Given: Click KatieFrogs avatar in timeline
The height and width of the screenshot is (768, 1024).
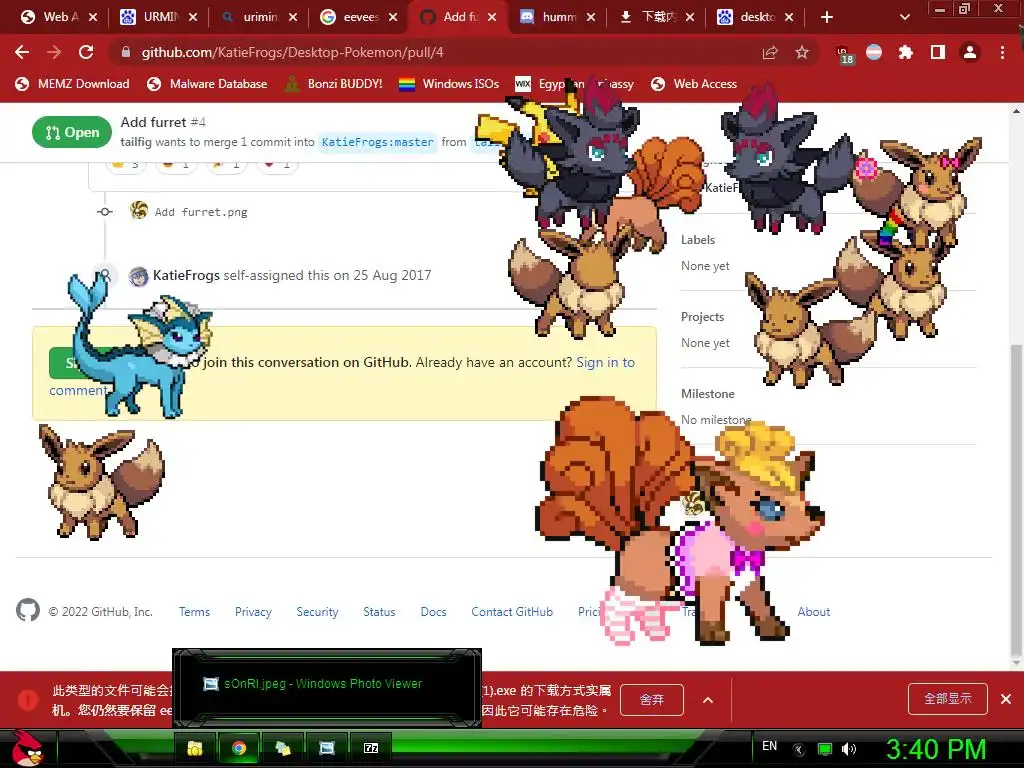Looking at the screenshot, I should pyautogui.click(x=138, y=277).
